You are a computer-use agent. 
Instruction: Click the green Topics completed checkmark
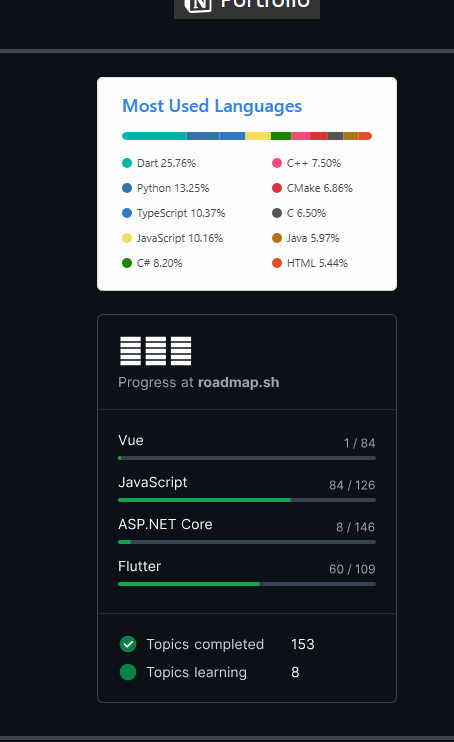coord(128,644)
